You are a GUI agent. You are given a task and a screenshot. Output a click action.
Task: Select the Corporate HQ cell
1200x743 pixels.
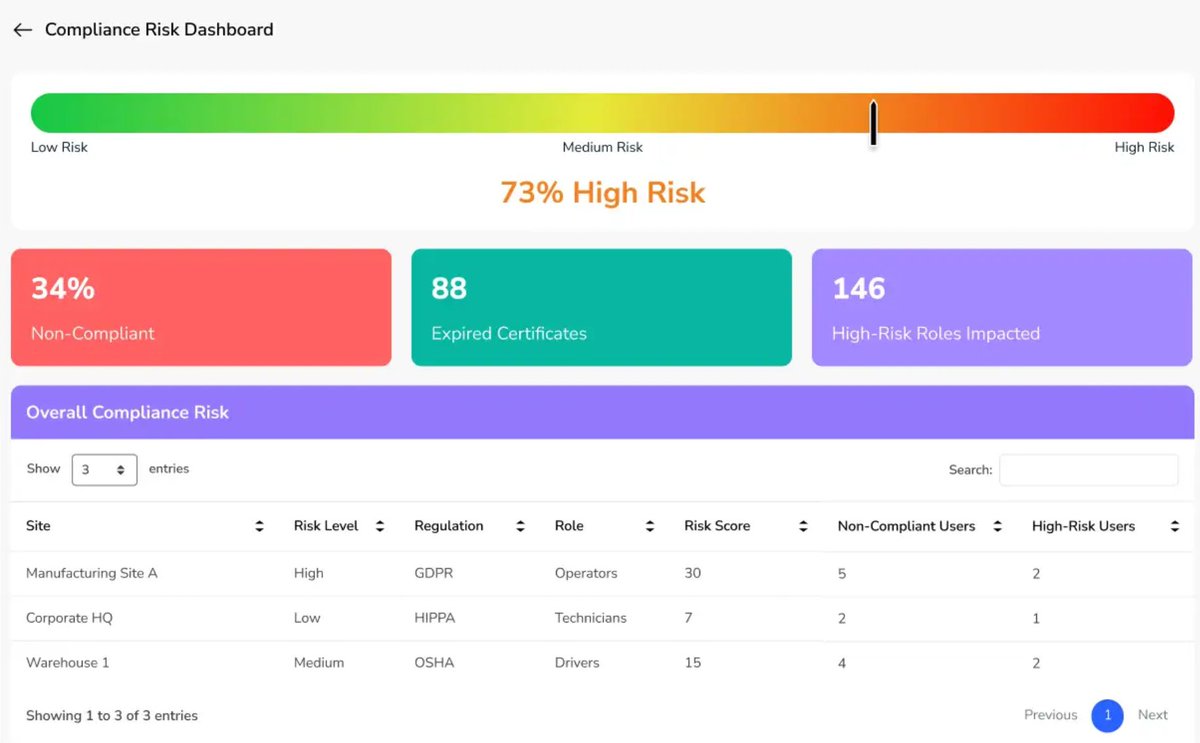pos(69,618)
